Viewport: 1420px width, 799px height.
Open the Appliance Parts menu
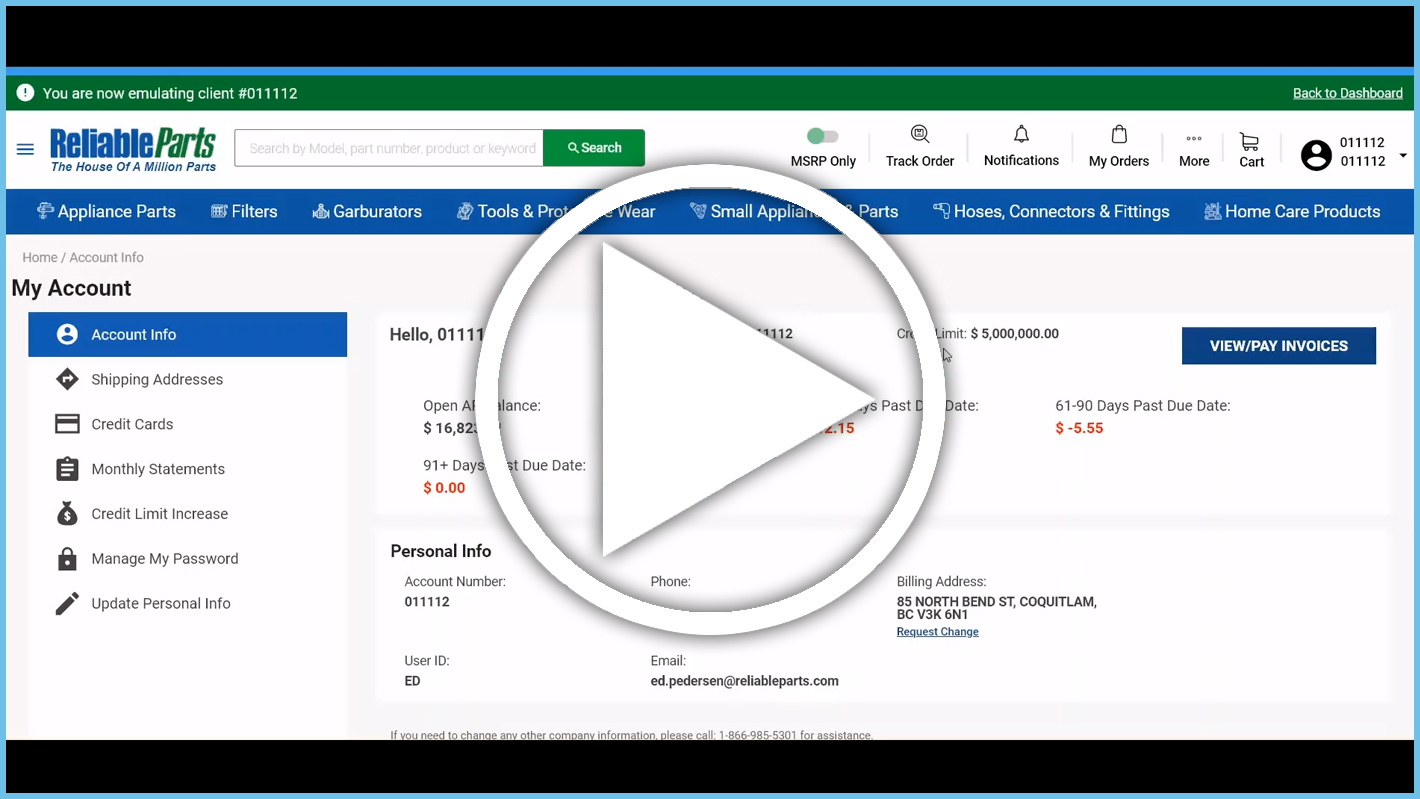pyautogui.click(x=106, y=212)
